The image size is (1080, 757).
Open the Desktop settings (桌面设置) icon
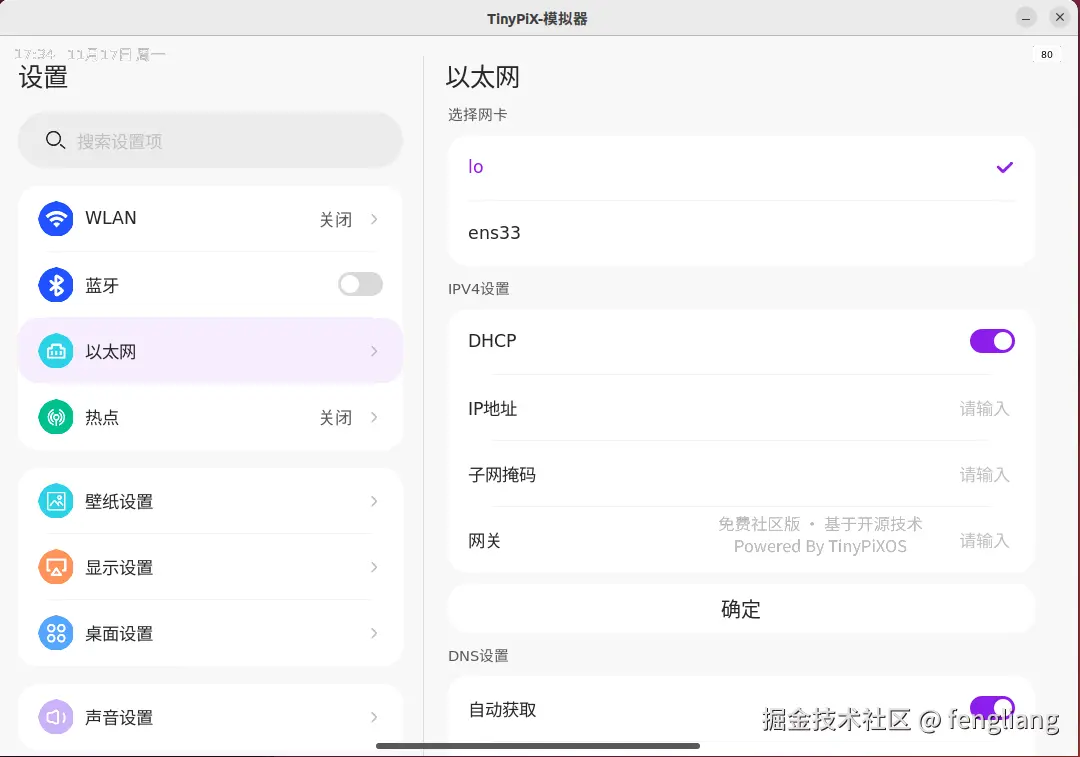pyautogui.click(x=55, y=633)
